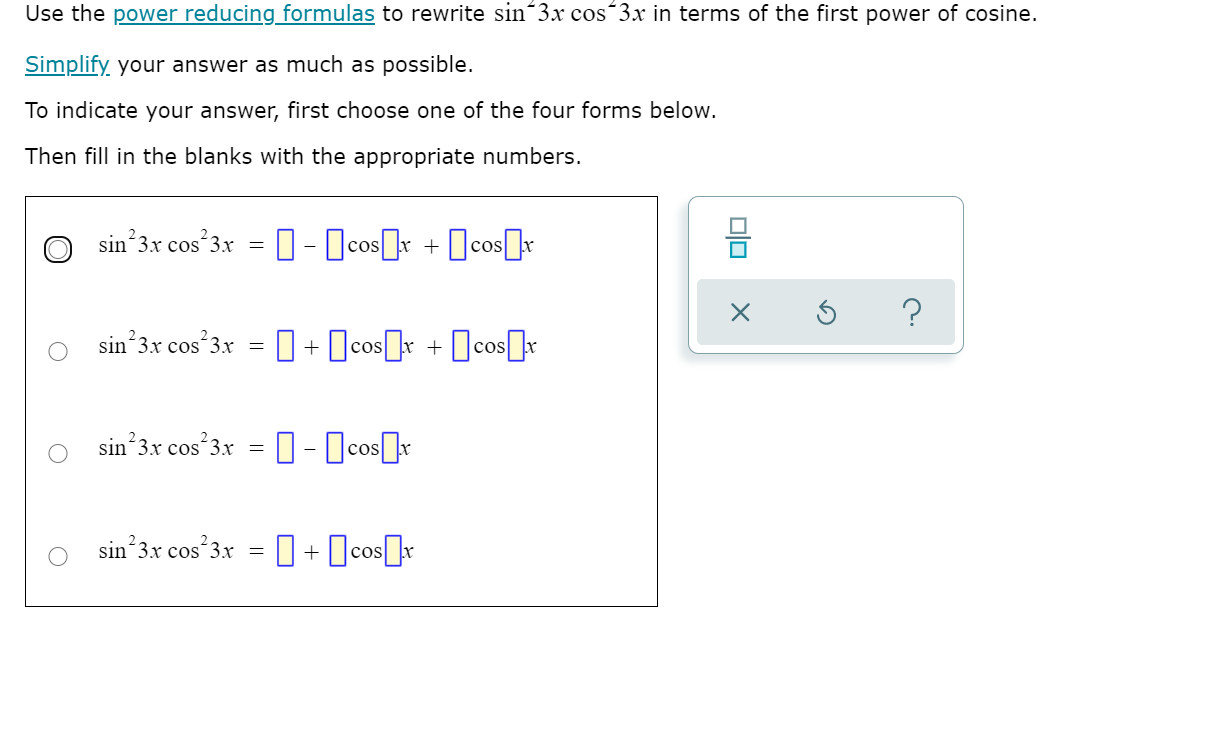
Task: Click the second cosine coefficient blank, first form
Action: point(456,244)
